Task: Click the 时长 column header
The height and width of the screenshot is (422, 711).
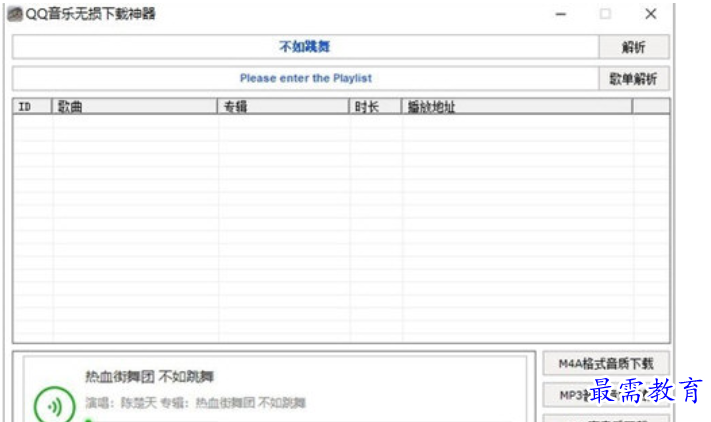Action: [375, 107]
